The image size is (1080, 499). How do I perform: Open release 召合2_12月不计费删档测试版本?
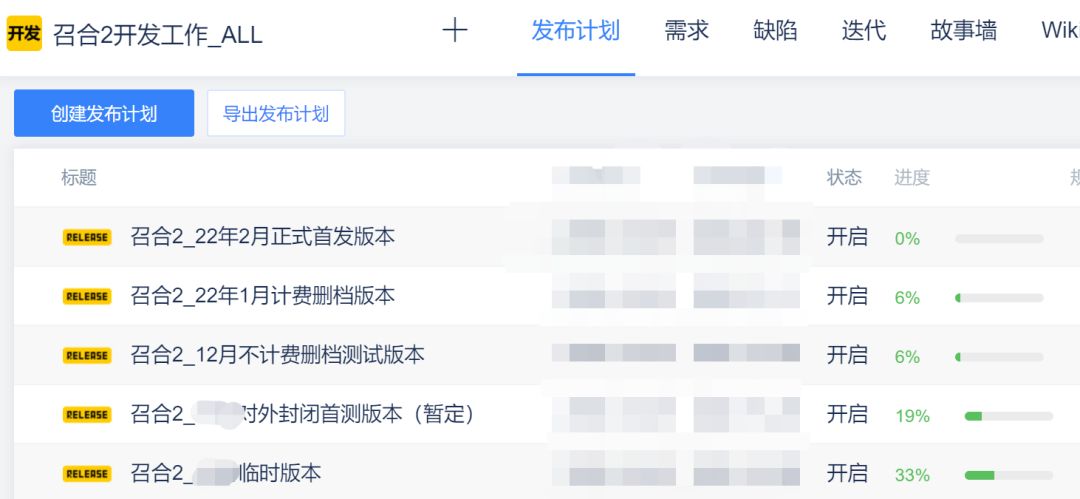[x=278, y=356]
